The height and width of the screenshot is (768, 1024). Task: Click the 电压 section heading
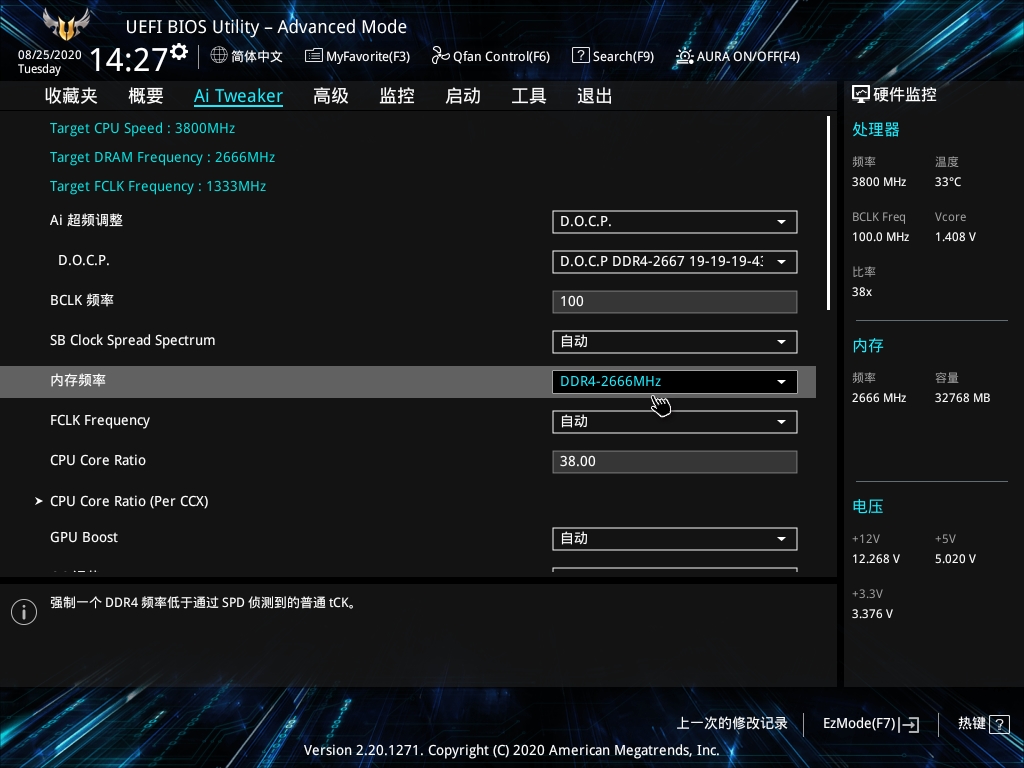[x=868, y=506]
